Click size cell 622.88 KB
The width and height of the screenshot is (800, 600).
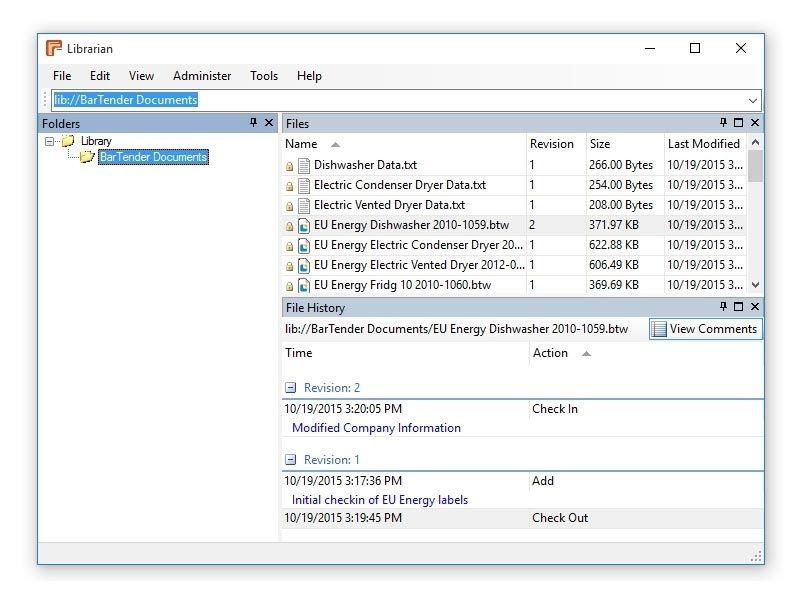click(614, 245)
